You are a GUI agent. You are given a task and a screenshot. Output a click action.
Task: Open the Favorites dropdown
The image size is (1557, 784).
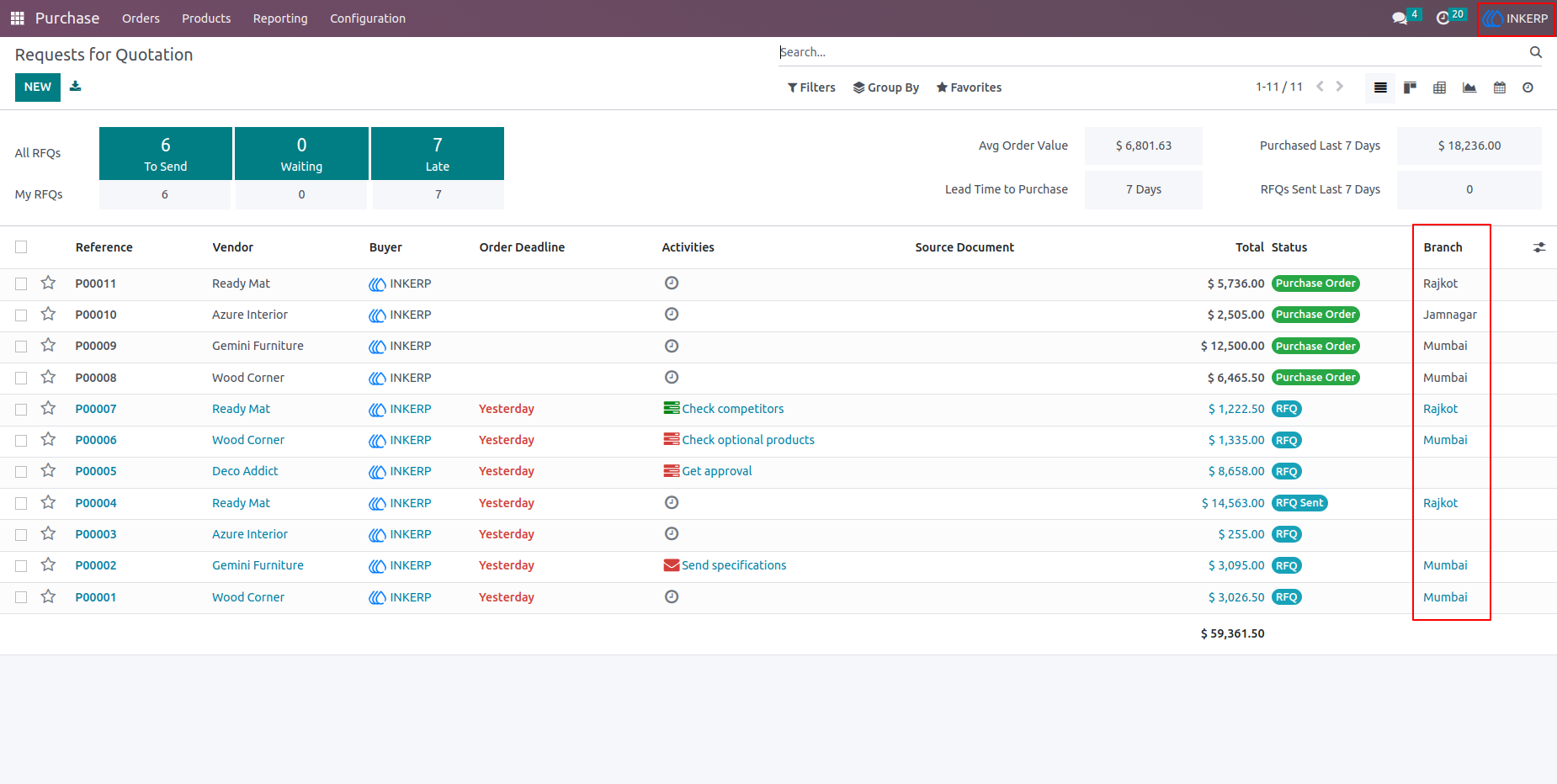(969, 87)
